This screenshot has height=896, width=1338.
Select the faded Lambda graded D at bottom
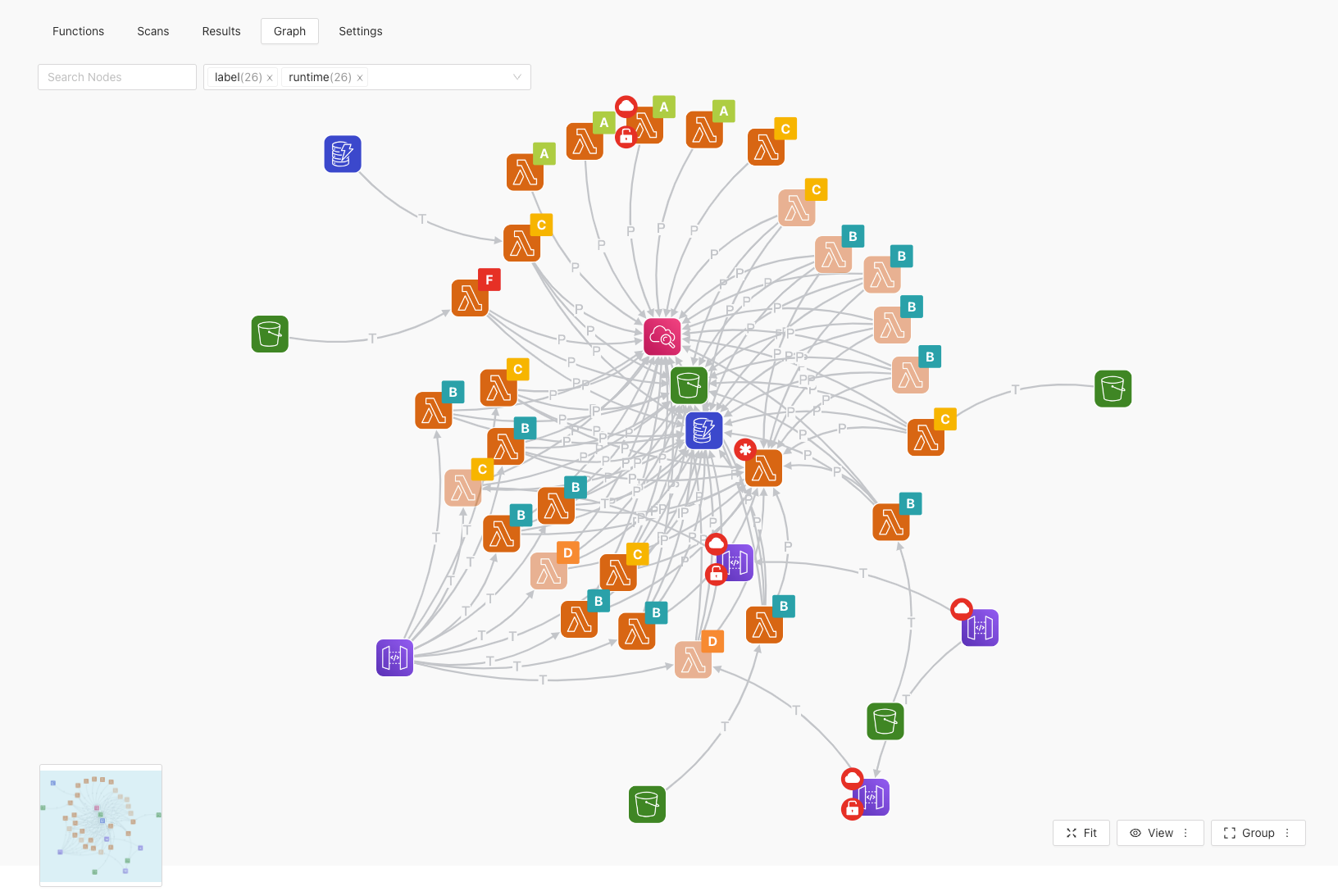tap(693, 660)
